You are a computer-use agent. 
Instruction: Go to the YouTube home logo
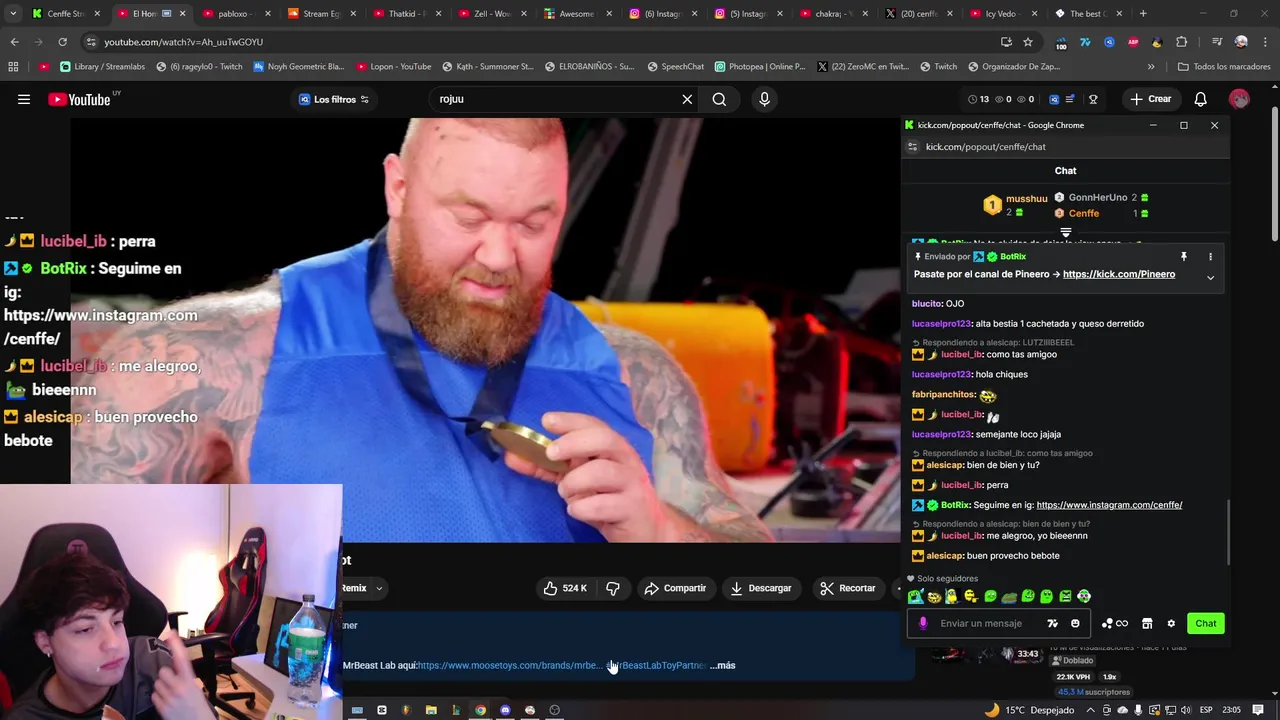(79, 99)
